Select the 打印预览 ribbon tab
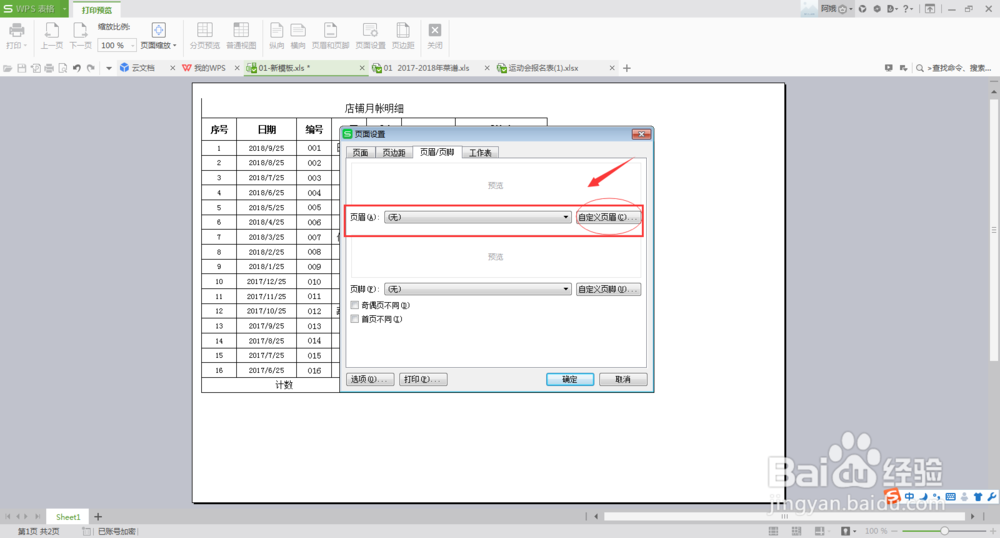 point(97,10)
